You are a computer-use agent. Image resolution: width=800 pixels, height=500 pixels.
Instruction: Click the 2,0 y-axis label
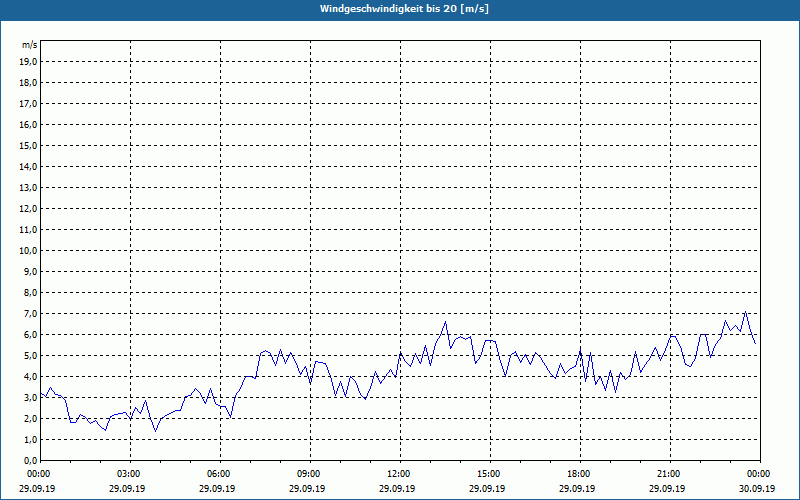(x=31, y=419)
